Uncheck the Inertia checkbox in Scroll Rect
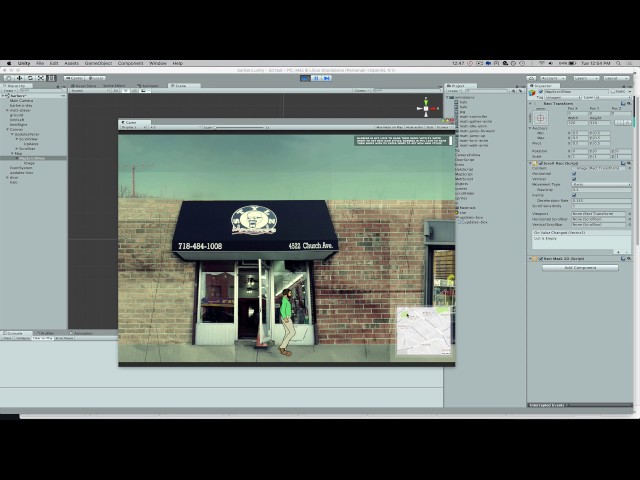This screenshot has width=640, height=480. click(574, 195)
